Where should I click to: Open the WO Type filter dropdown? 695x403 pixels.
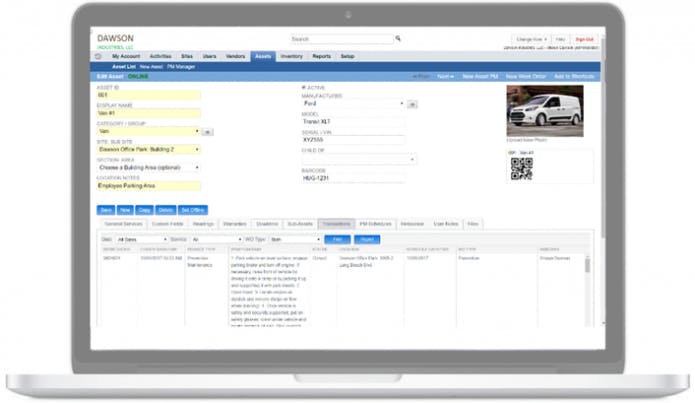[295, 239]
